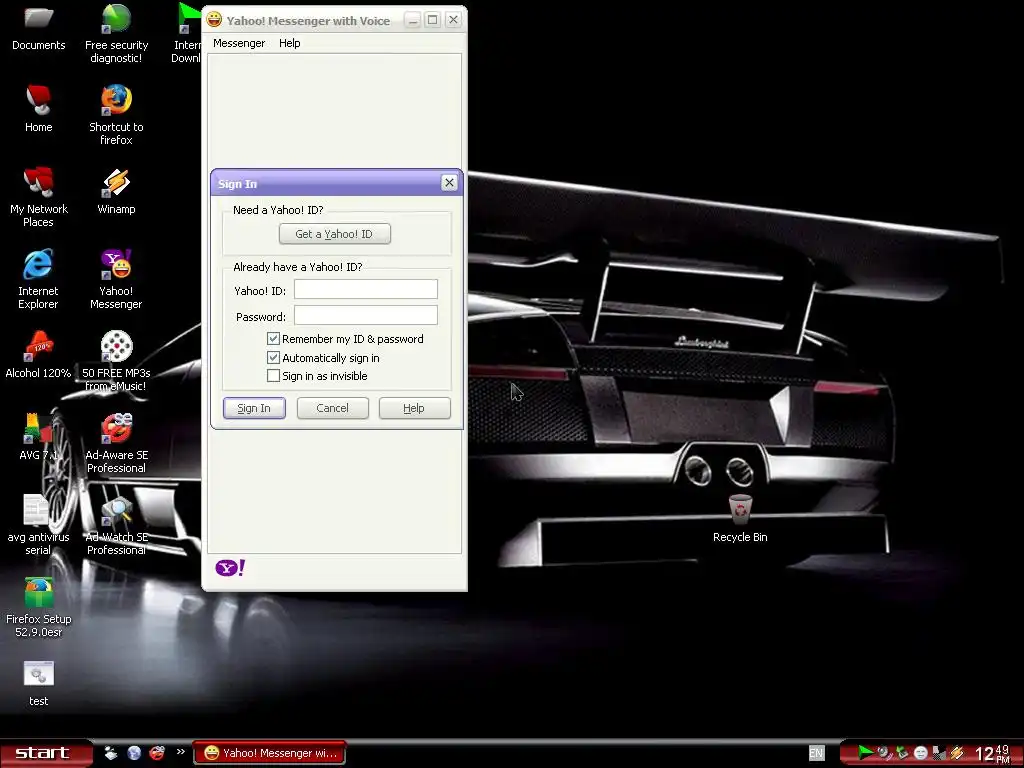Cancel the Sign In dialog

click(332, 408)
